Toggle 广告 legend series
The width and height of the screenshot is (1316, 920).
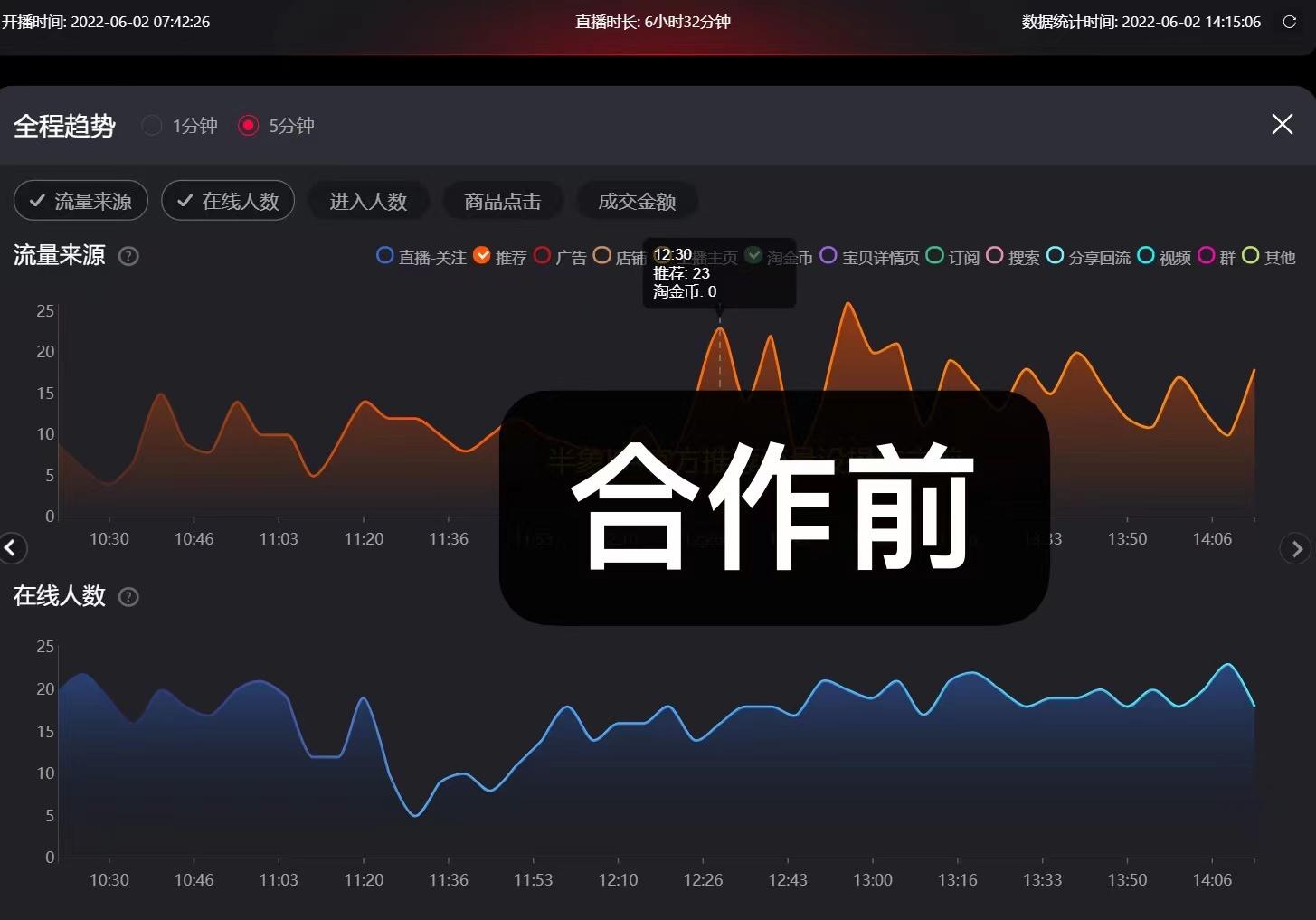click(x=561, y=257)
